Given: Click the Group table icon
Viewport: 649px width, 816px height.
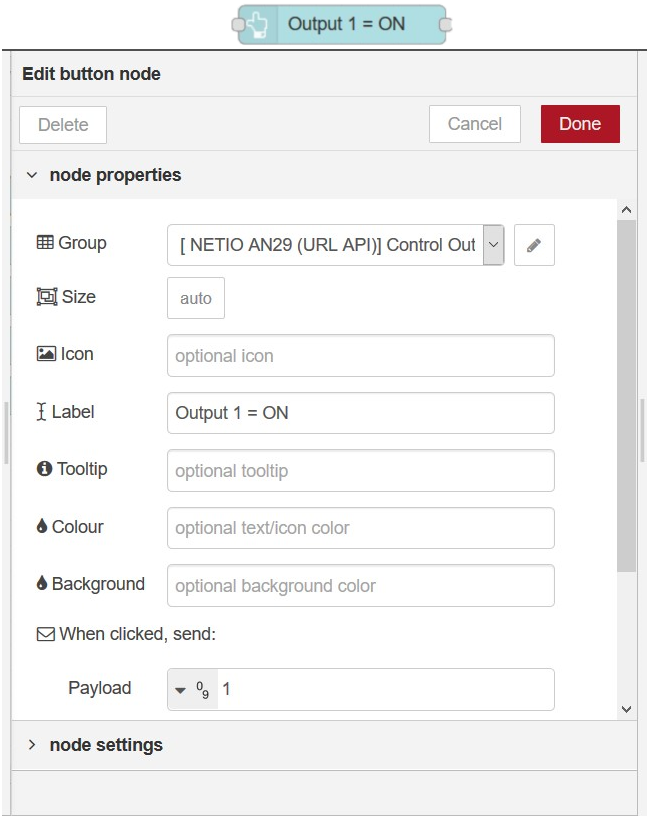Looking at the screenshot, I should [45, 243].
